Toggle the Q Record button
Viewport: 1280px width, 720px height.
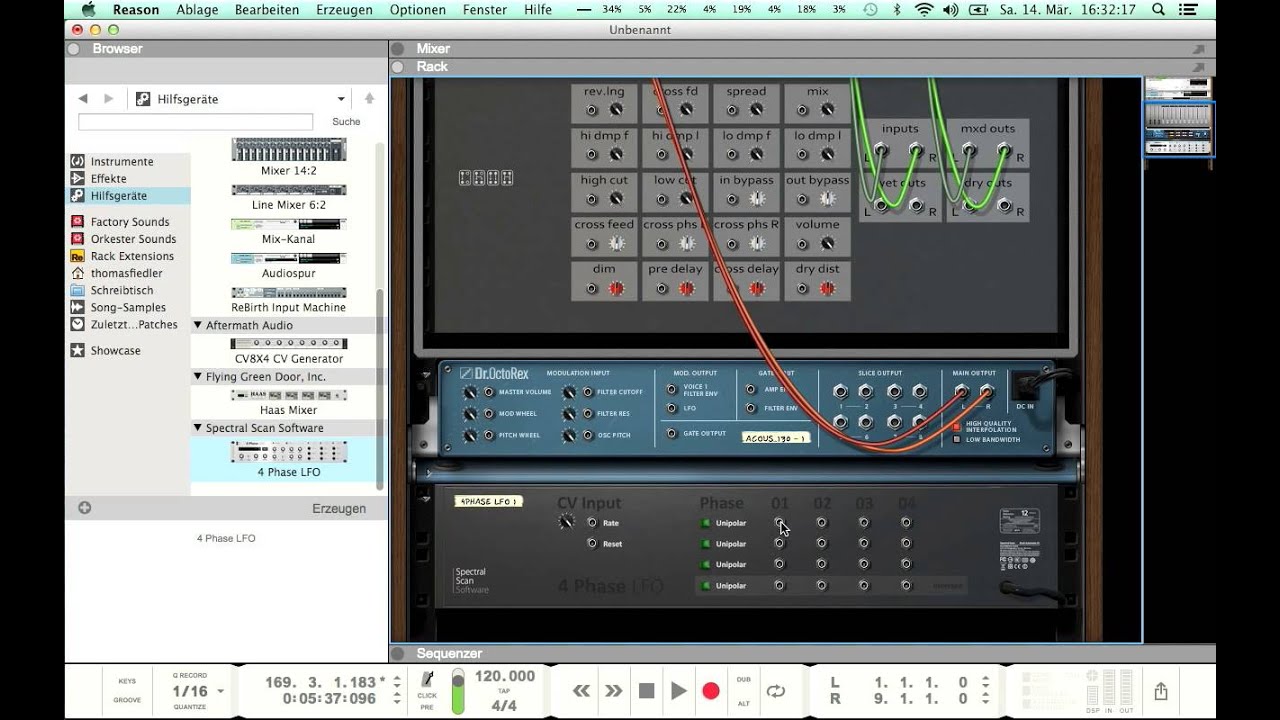click(190, 676)
